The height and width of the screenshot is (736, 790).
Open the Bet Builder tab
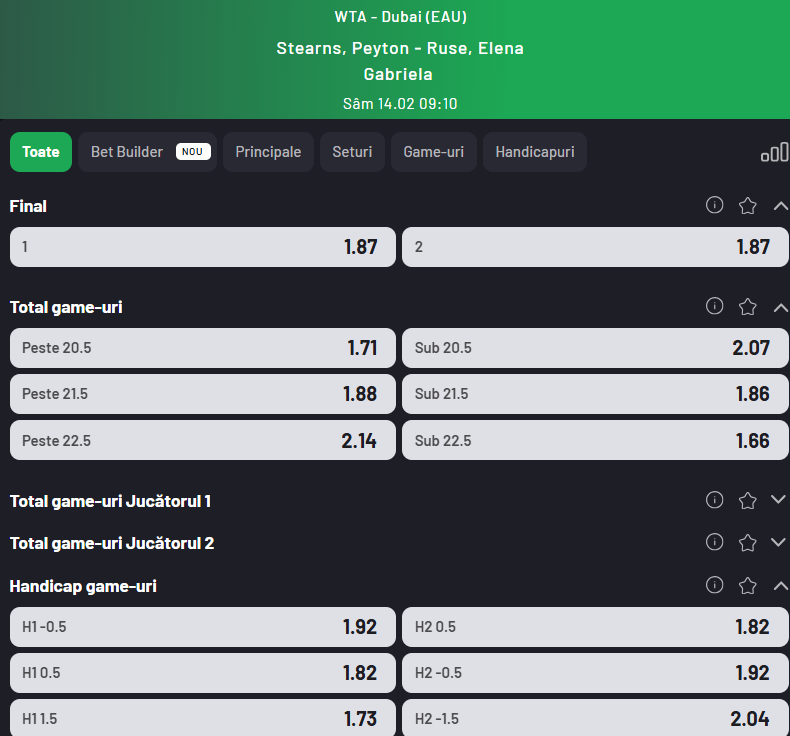pos(147,152)
